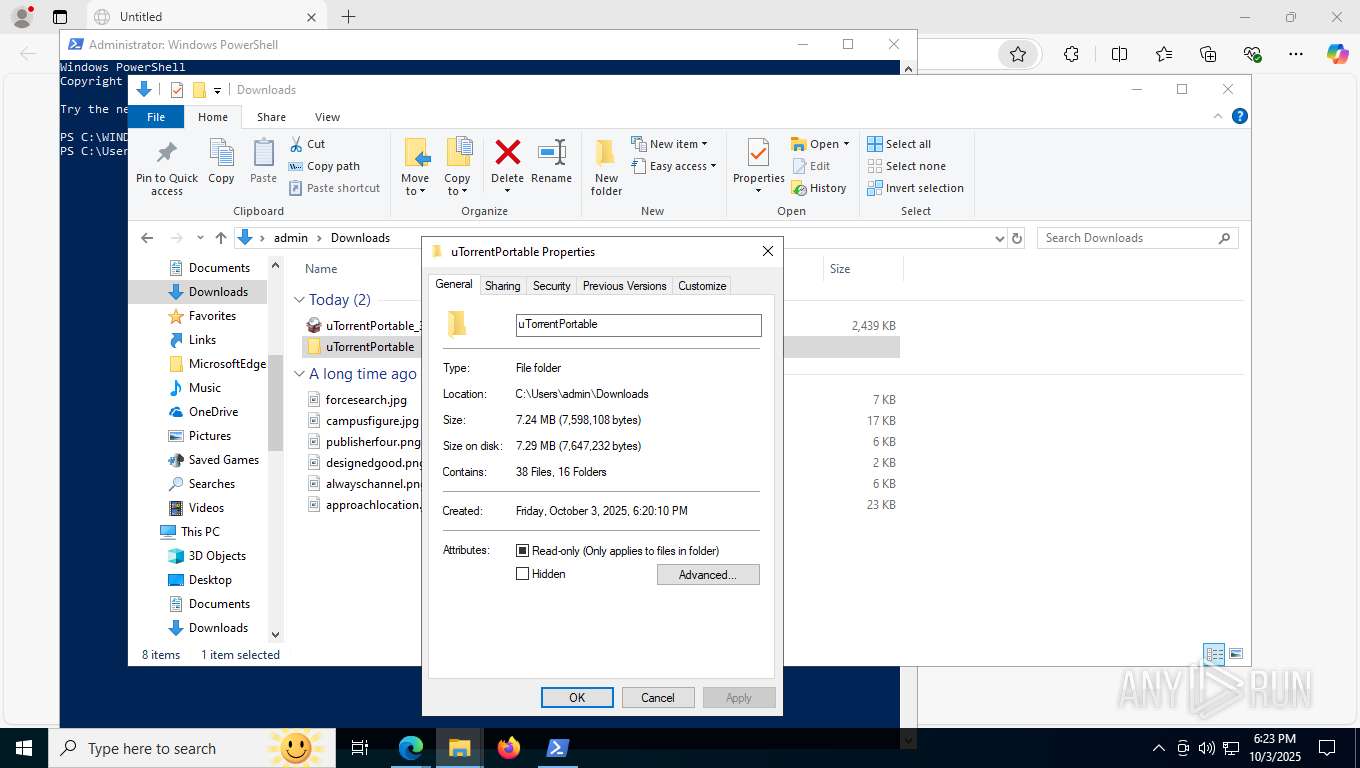1360x768 pixels.
Task: Switch to details view icon in status bar
Action: [1214, 655]
